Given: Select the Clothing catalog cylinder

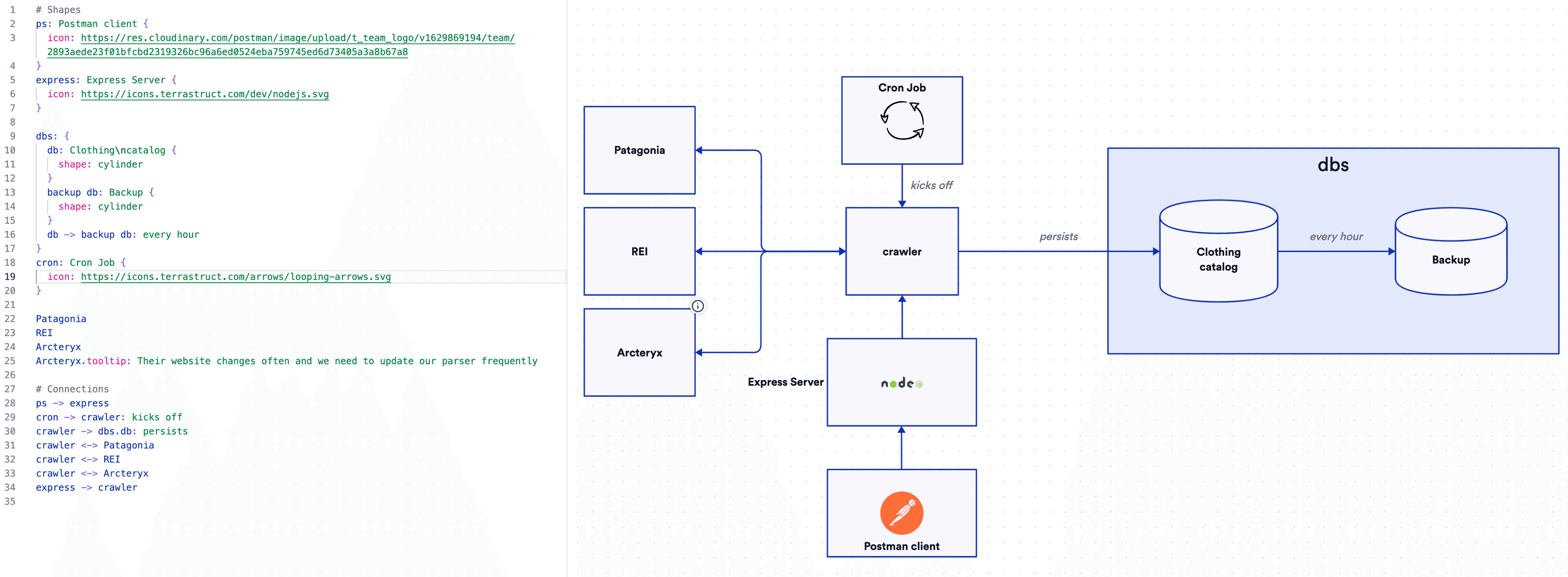Looking at the screenshot, I should (x=1218, y=252).
